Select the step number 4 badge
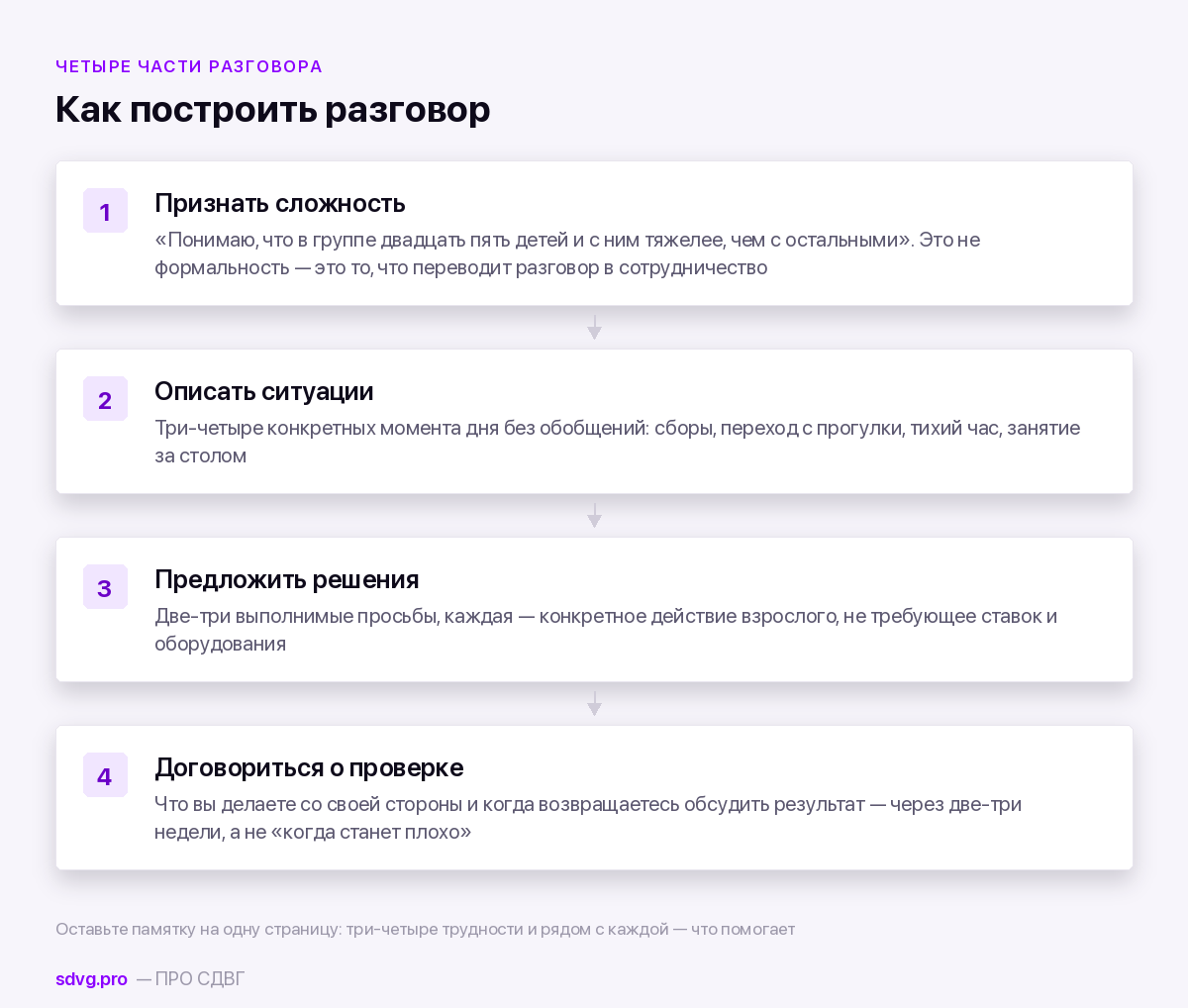This screenshot has height=1008, width=1188. 105,775
